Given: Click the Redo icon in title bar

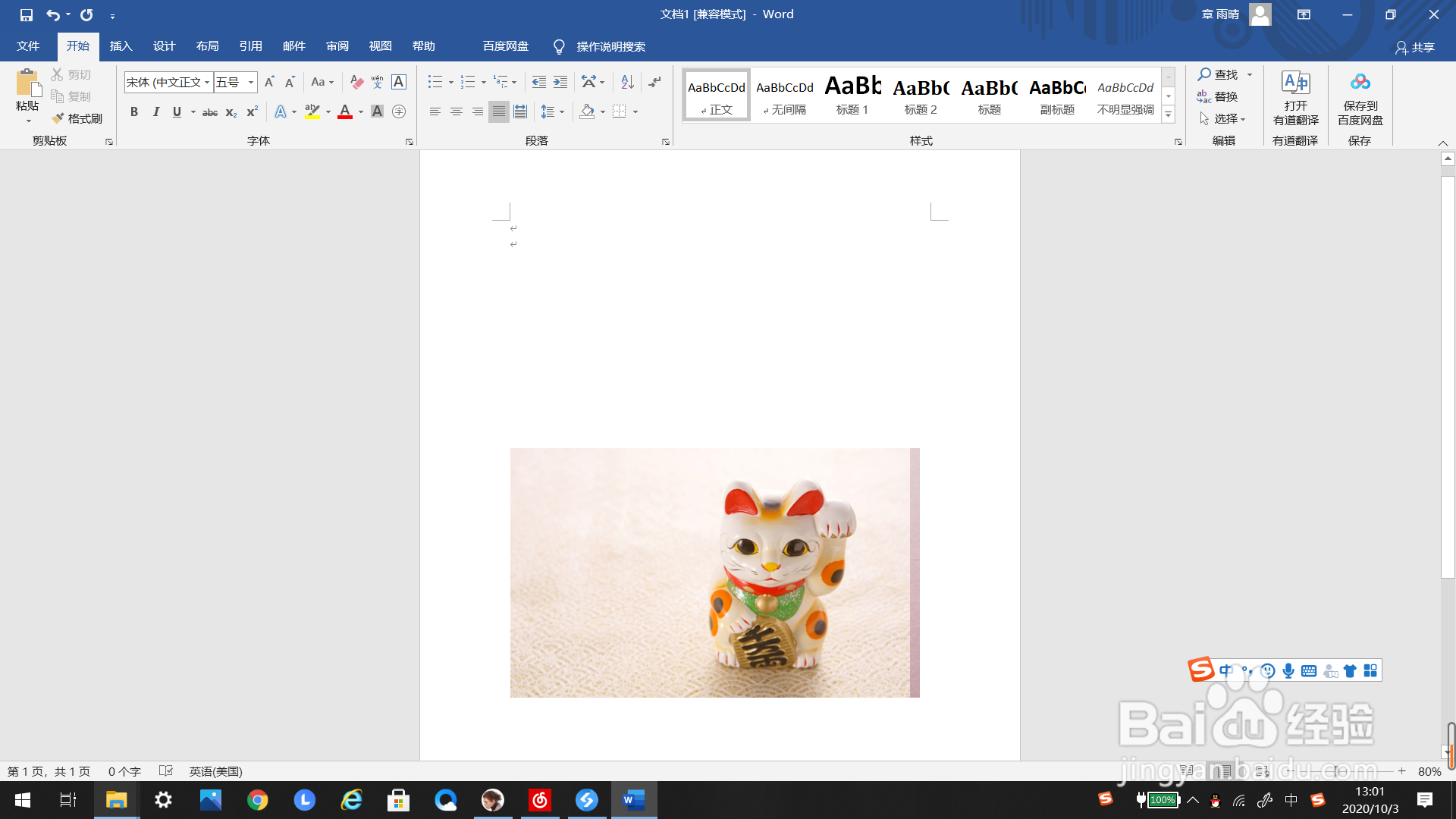Looking at the screenshot, I should click(x=86, y=14).
